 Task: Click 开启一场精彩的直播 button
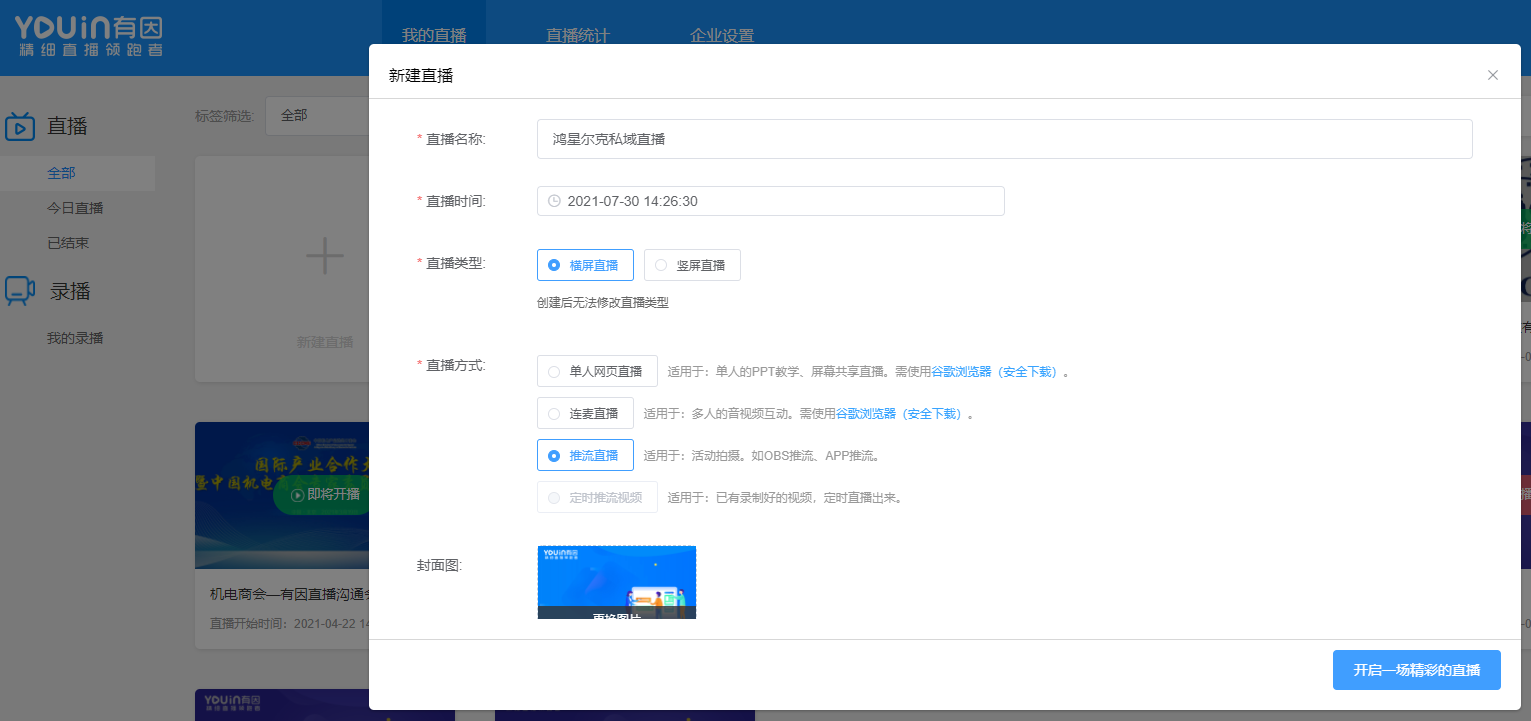point(1417,670)
